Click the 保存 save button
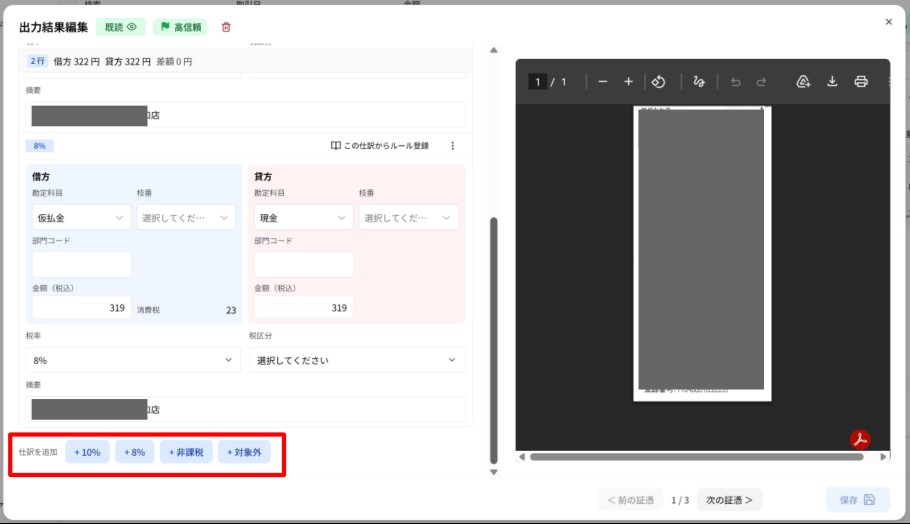This screenshot has height=524, width=910. pyautogui.click(x=857, y=500)
